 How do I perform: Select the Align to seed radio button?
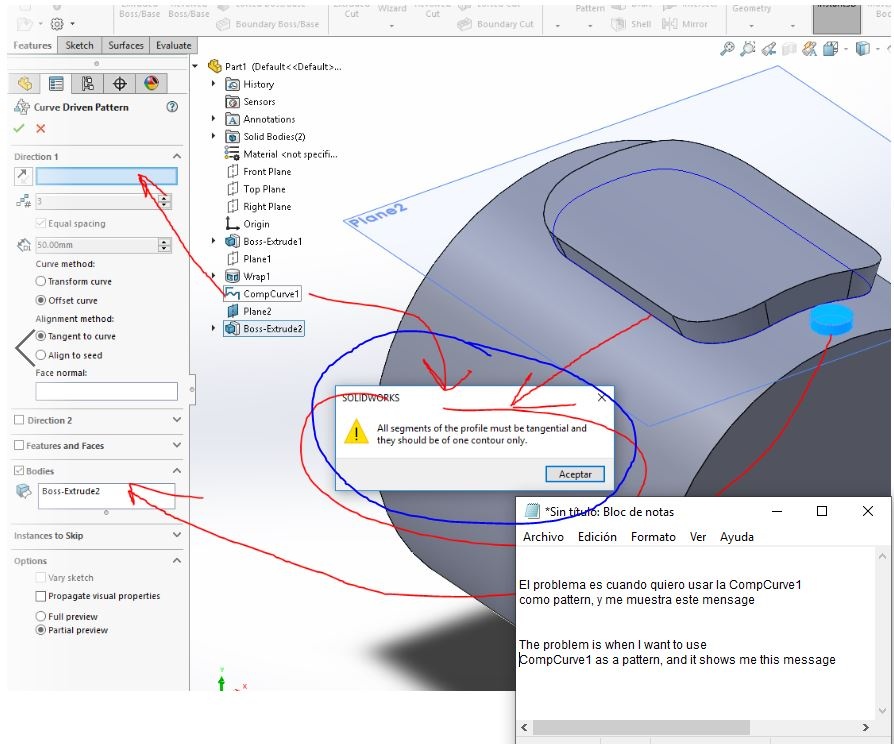(40, 355)
